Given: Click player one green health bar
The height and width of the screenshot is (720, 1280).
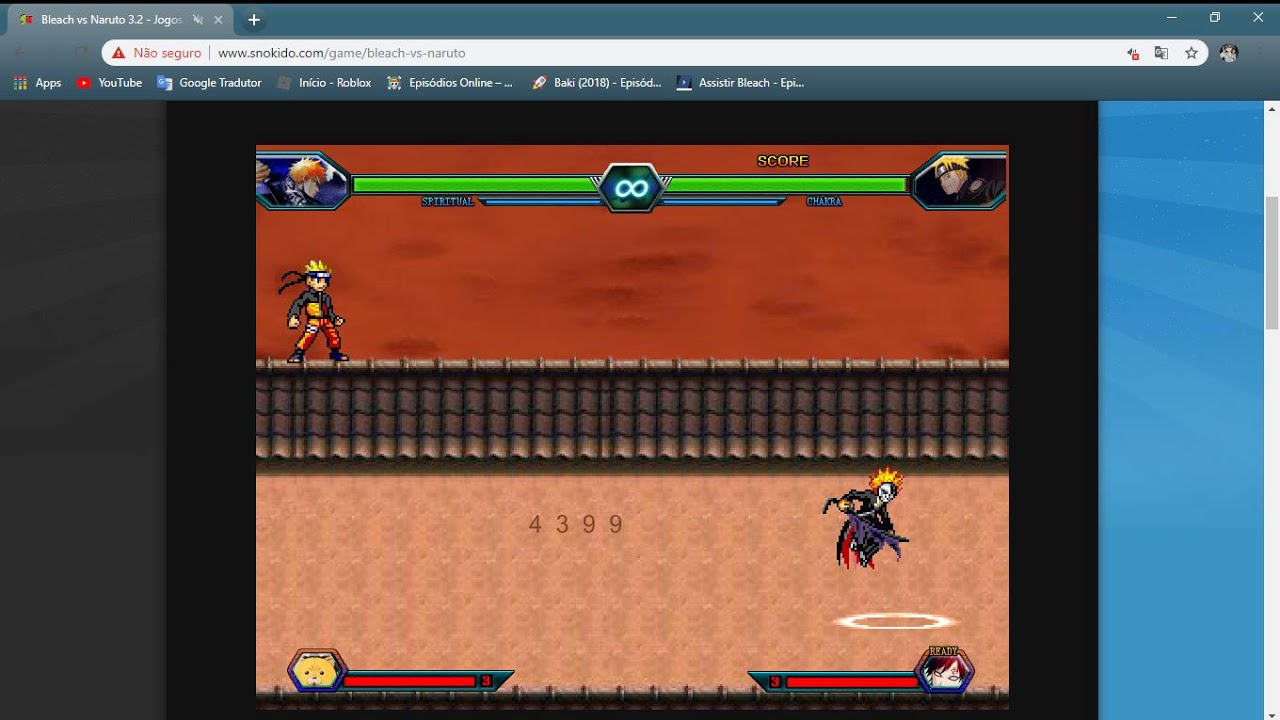Looking at the screenshot, I should [476, 185].
